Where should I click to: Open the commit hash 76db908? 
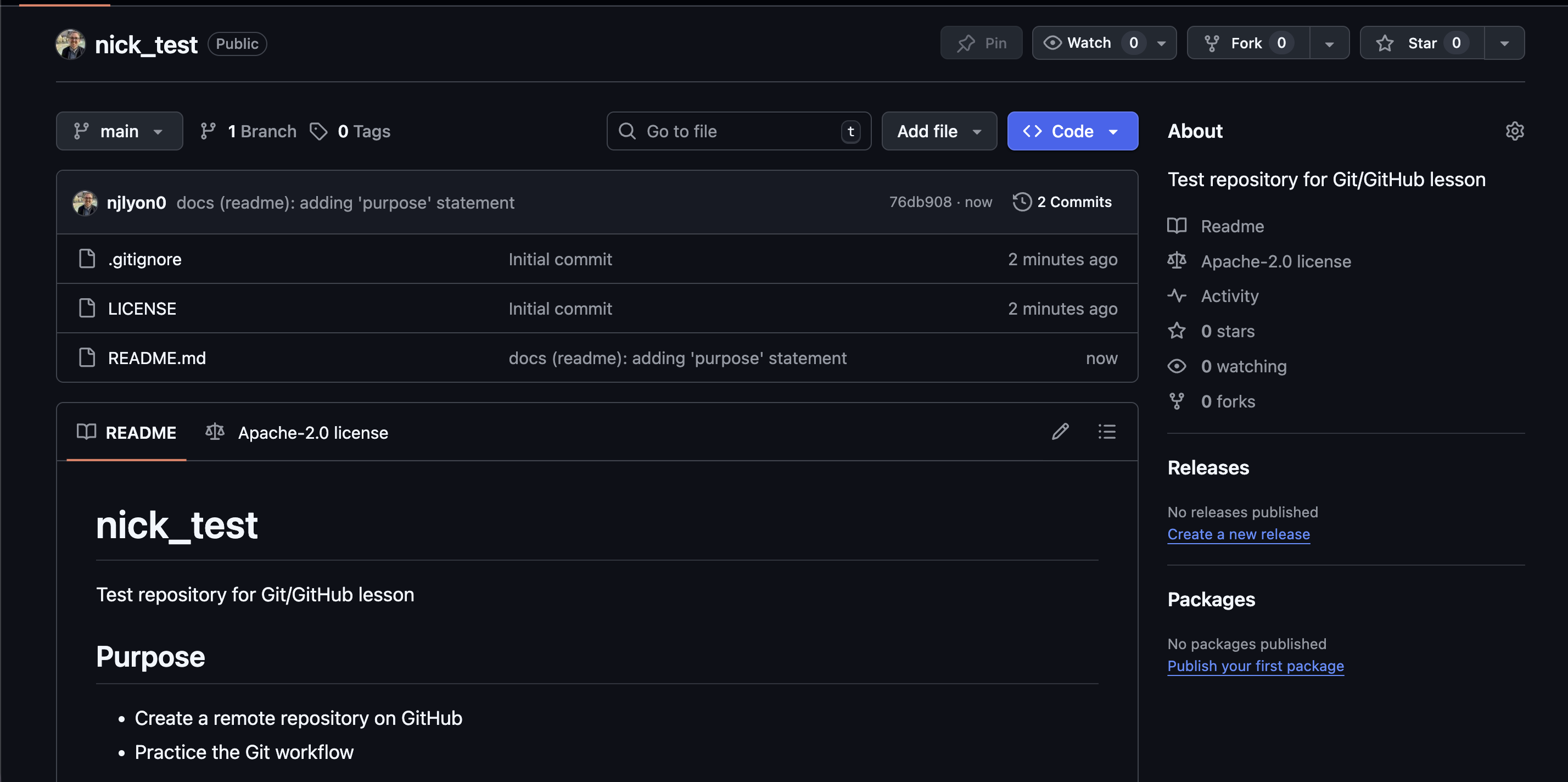[920, 202]
